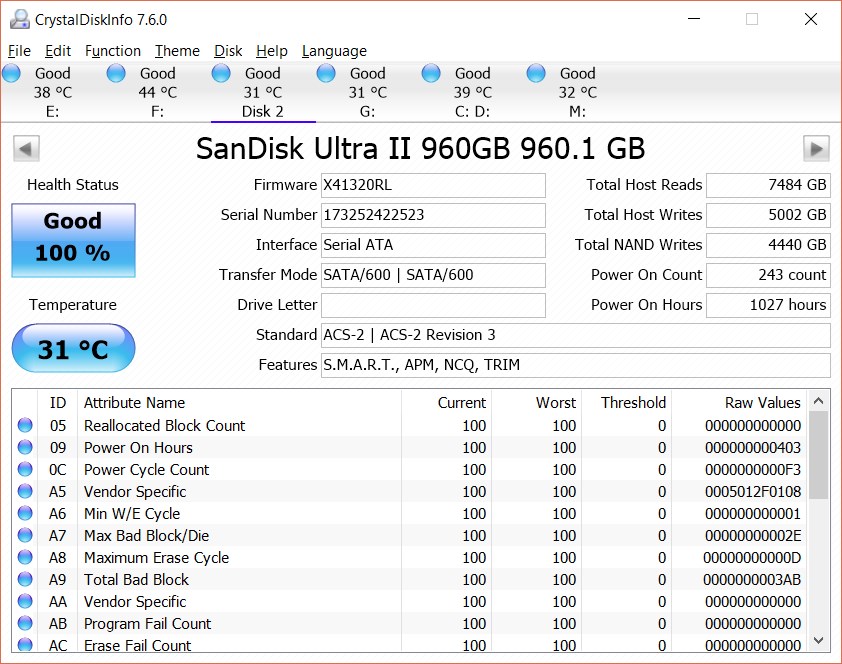Click the Serial Number field
842x664 pixels.
(433, 215)
